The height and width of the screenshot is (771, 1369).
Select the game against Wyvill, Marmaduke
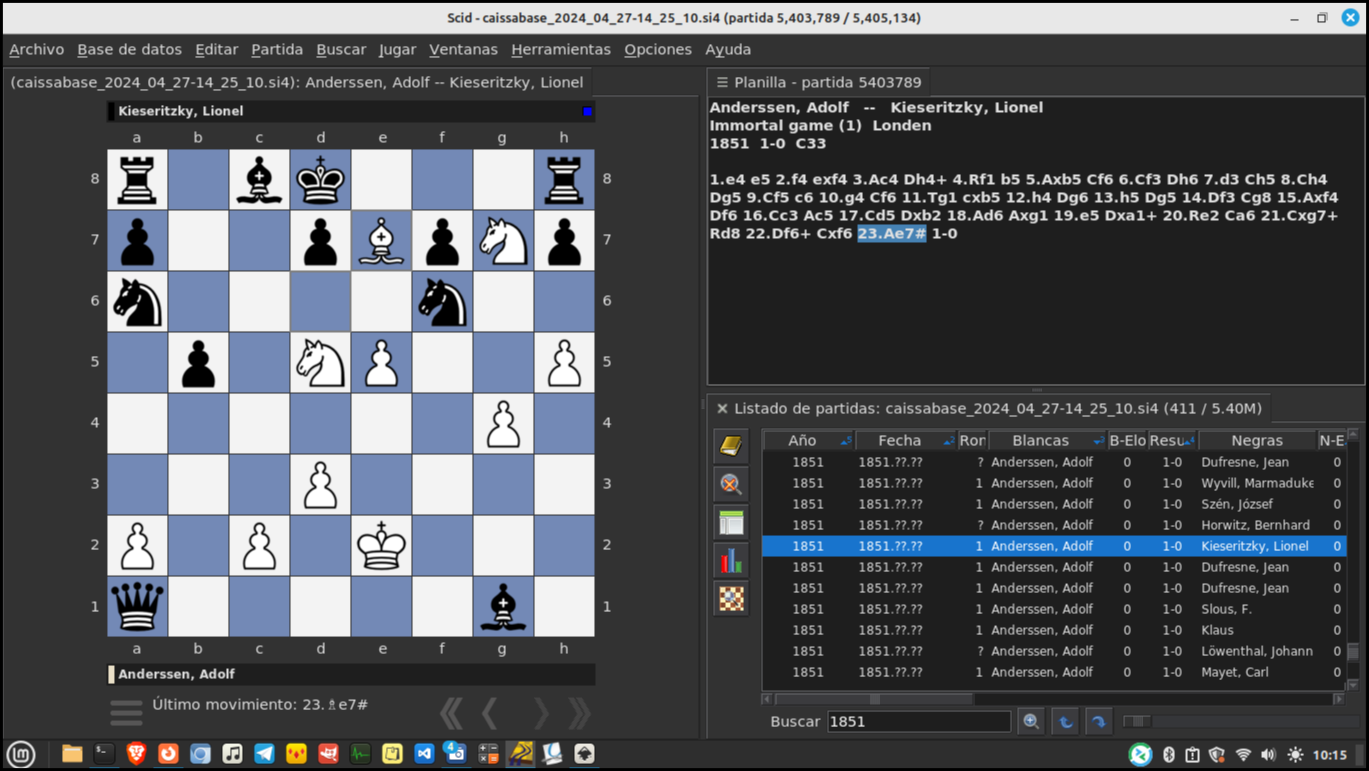1054,483
